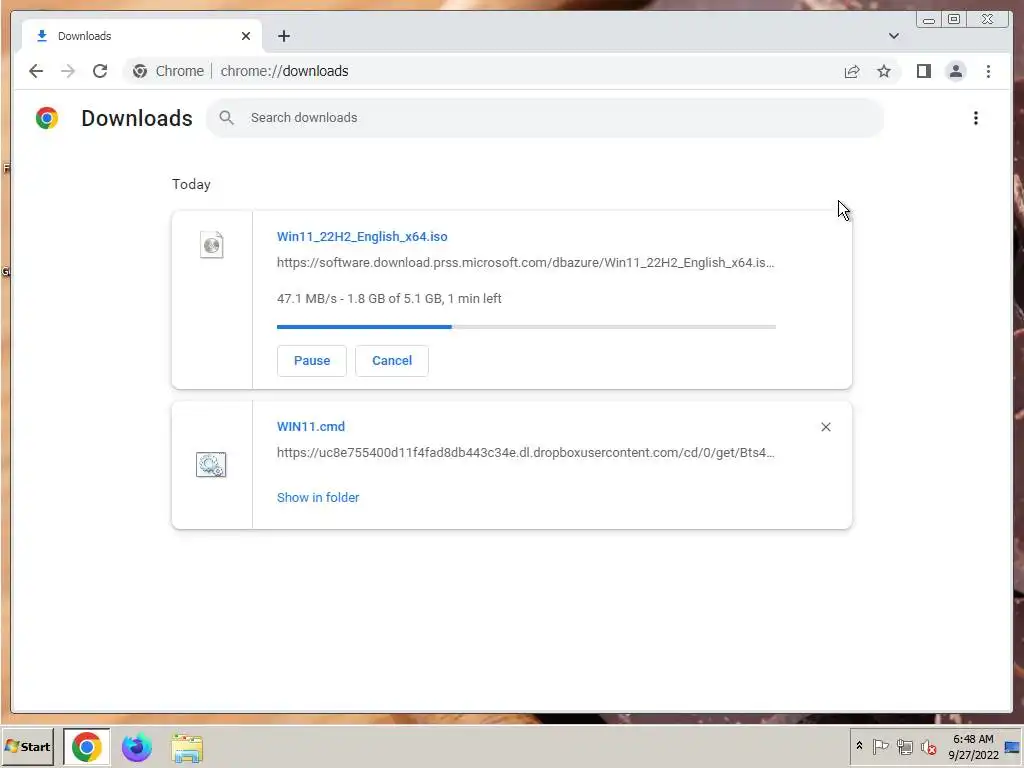
Task: Click the network tray icon
Action: 904,746
